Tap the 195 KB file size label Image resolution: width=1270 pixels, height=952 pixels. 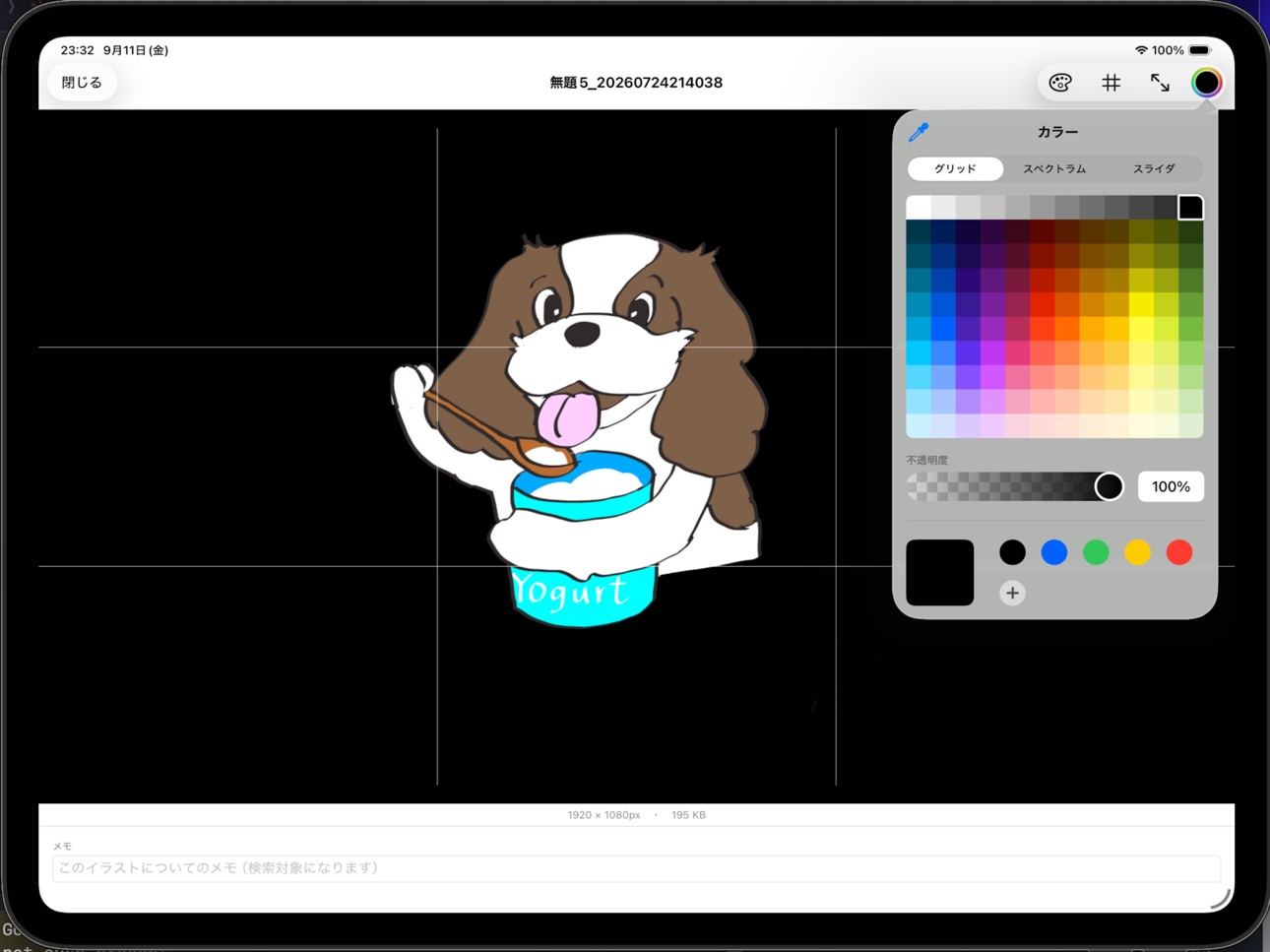point(688,815)
